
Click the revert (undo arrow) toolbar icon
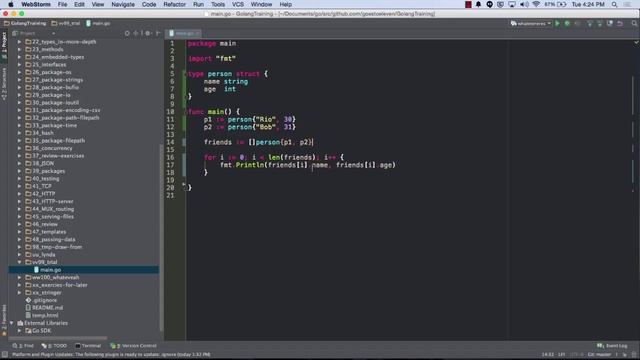click(x=620, y=24)
